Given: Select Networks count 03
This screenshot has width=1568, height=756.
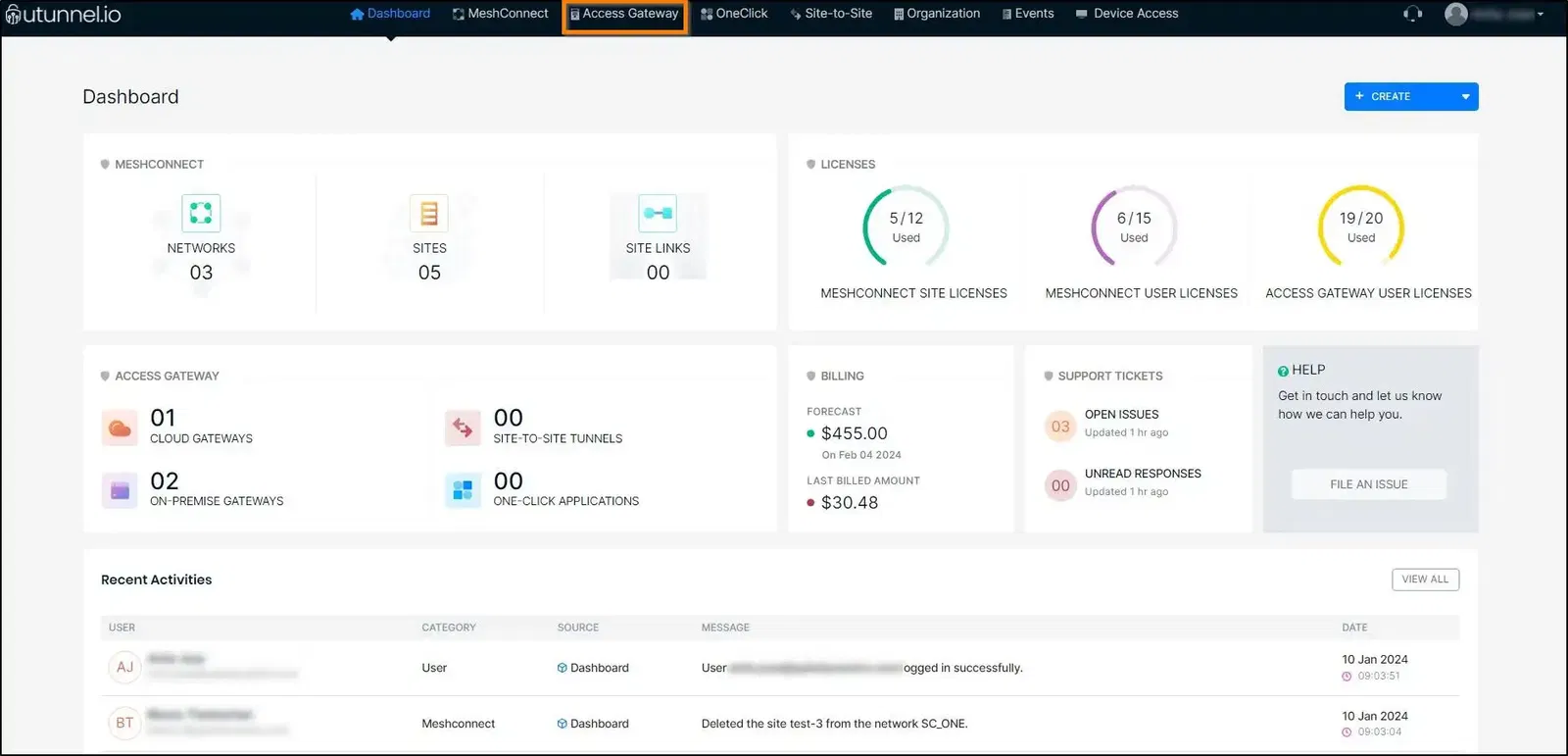Looking at the screenshot, I should [x=201, y=273].
